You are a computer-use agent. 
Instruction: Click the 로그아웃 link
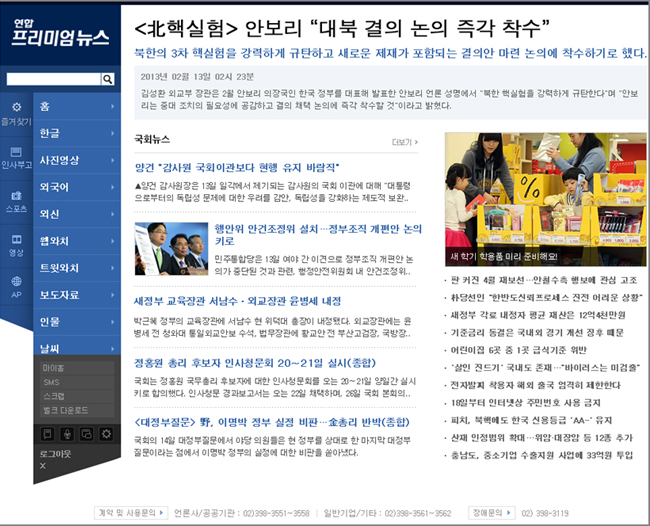tap(55, 452)
